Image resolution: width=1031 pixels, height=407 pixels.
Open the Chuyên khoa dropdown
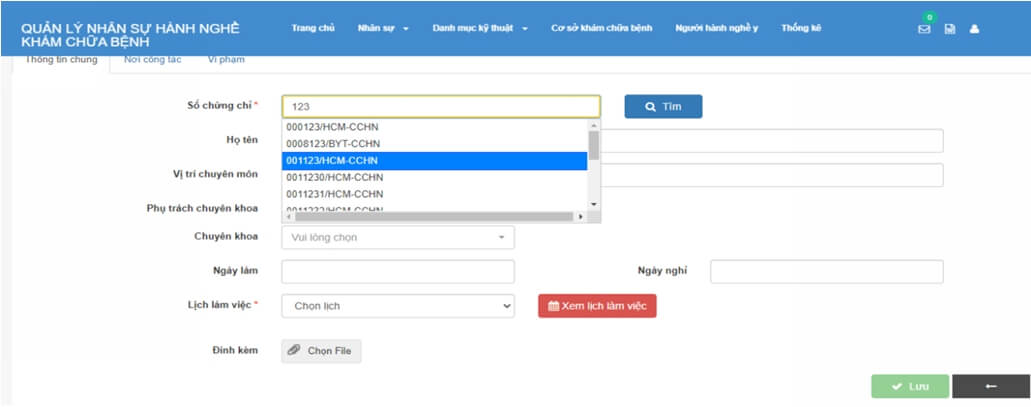point(398,238)
